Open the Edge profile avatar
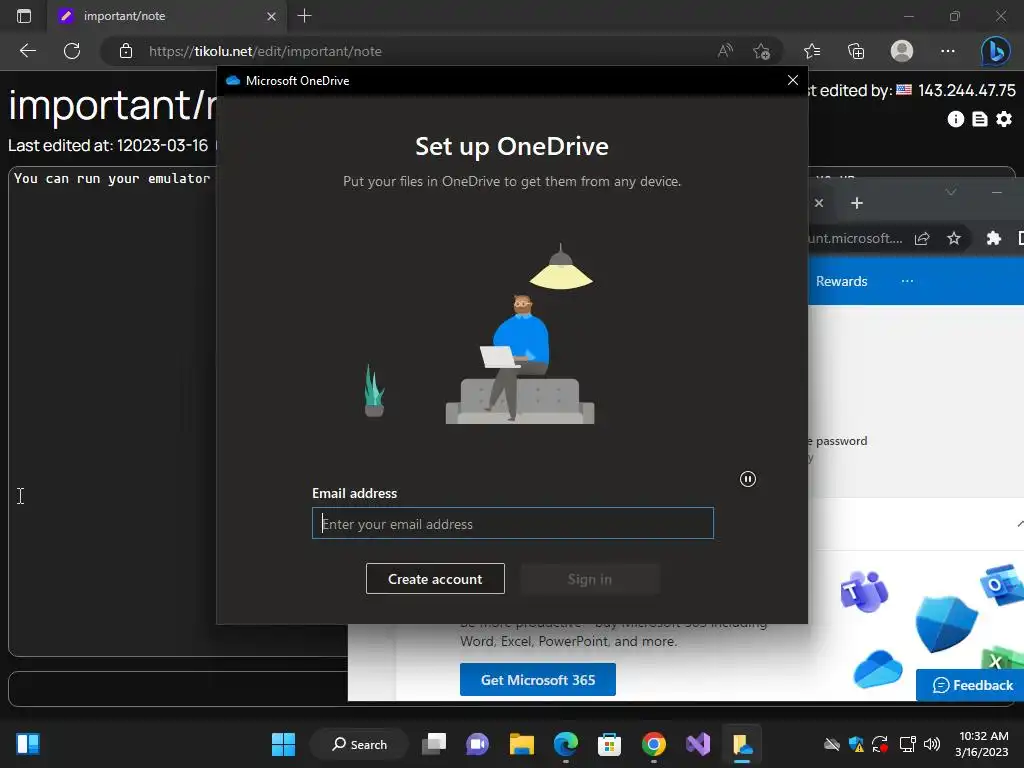This screenshot has height=768, width=1024. click(902, 51)
